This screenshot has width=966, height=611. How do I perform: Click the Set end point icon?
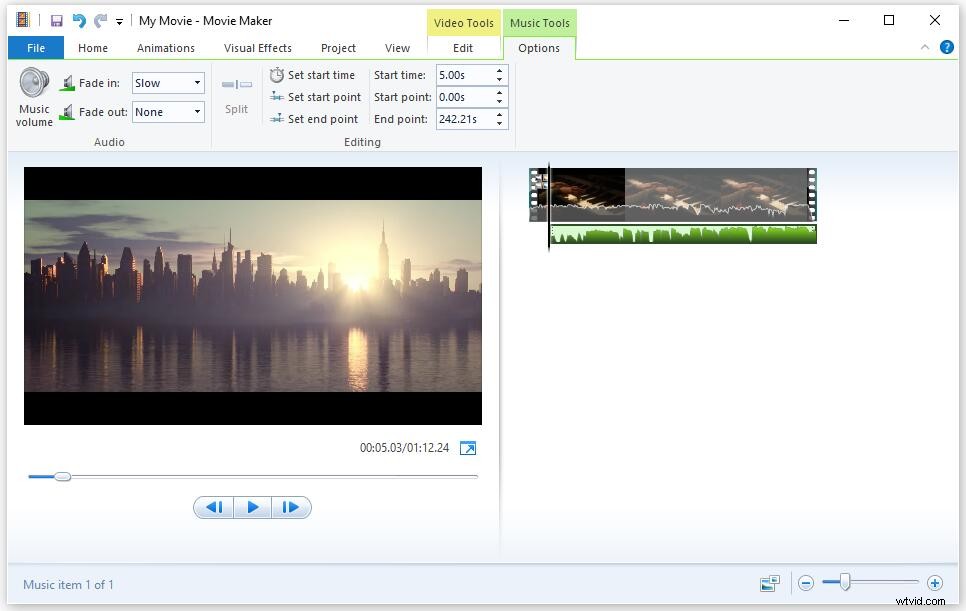pos(276,118)
